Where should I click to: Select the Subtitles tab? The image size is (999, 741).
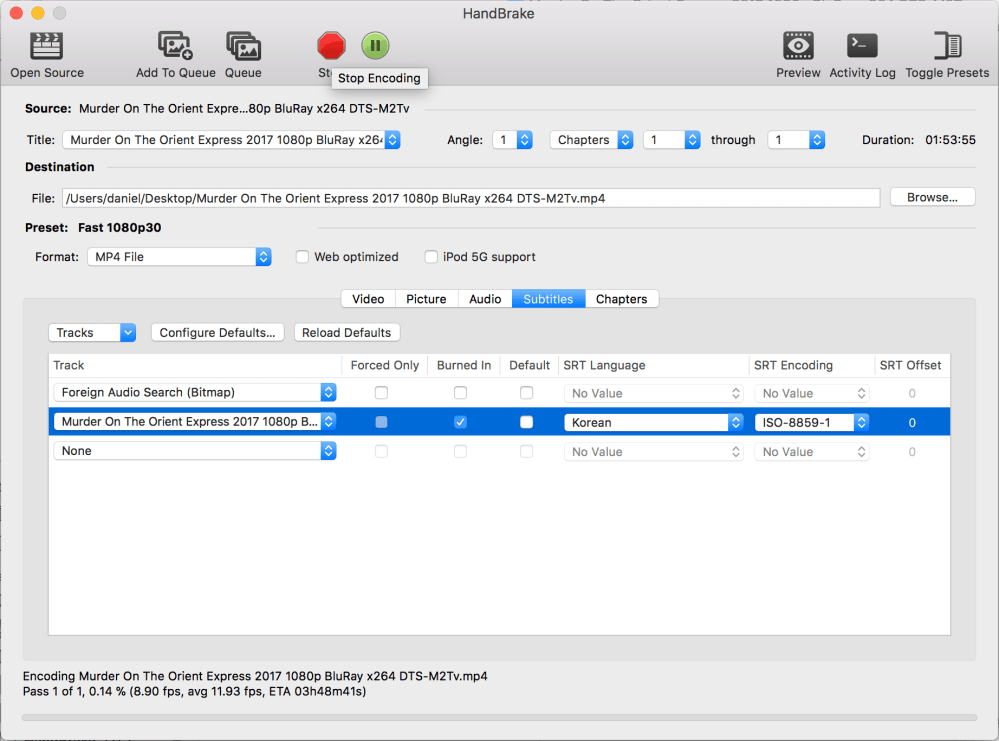(548, 299)
